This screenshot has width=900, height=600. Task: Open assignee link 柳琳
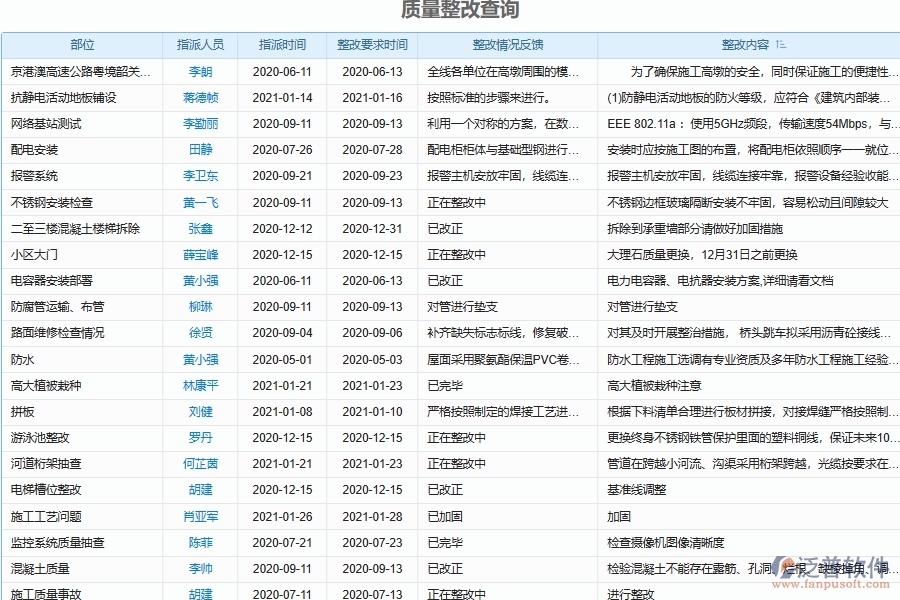(199, 306)
